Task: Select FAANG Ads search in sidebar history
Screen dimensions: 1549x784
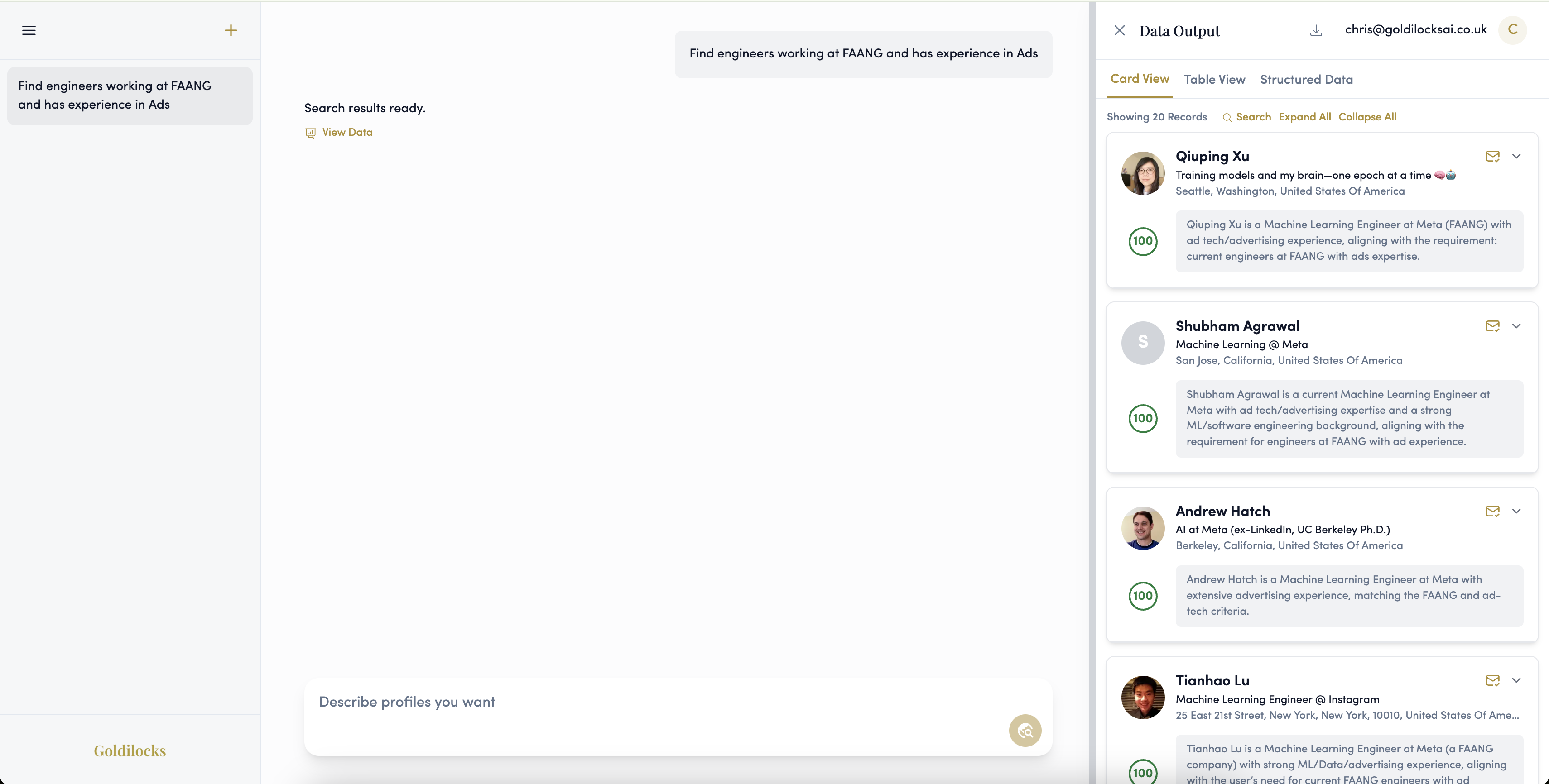Action: 130,96
